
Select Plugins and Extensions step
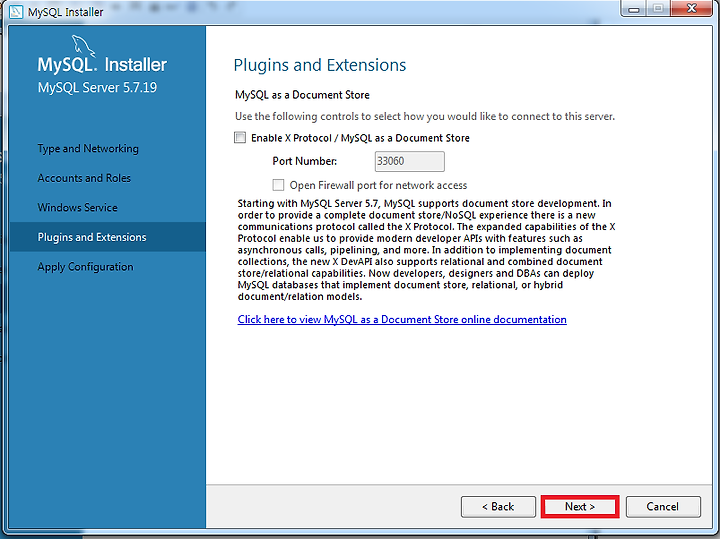click(107, 237)
